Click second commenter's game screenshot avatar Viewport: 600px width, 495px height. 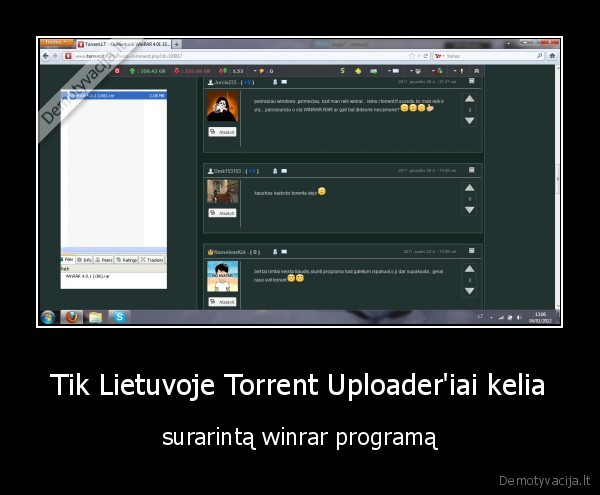[x=222, y=191]
